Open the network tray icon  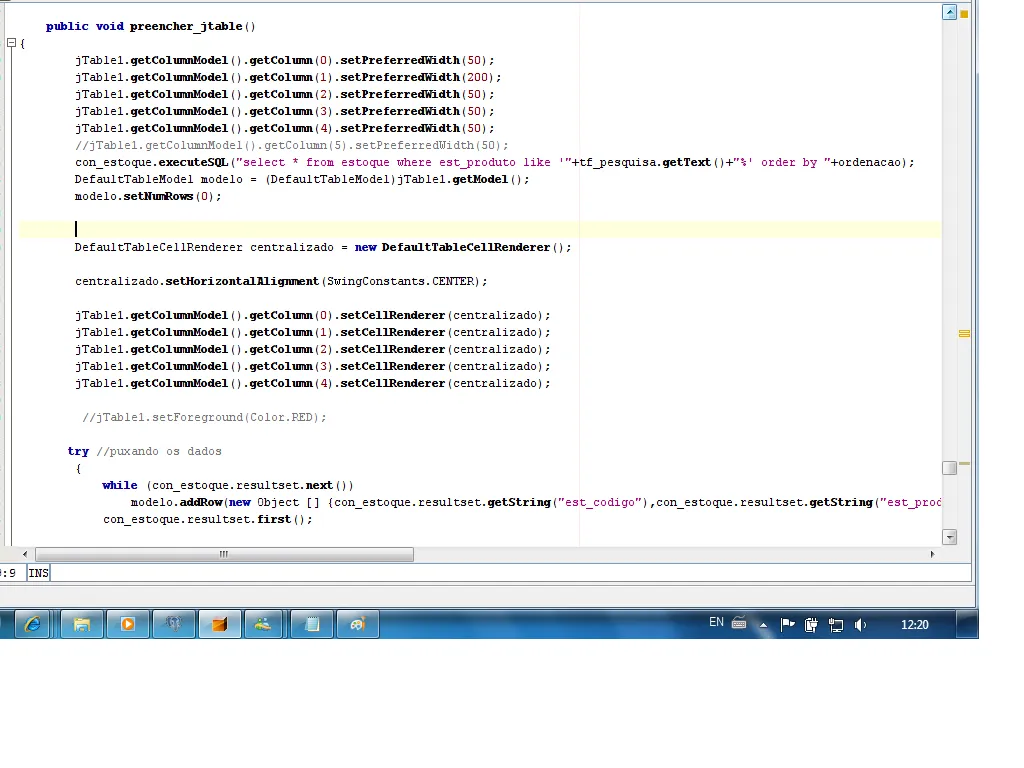pyautogui.click(x=836, y=625)
